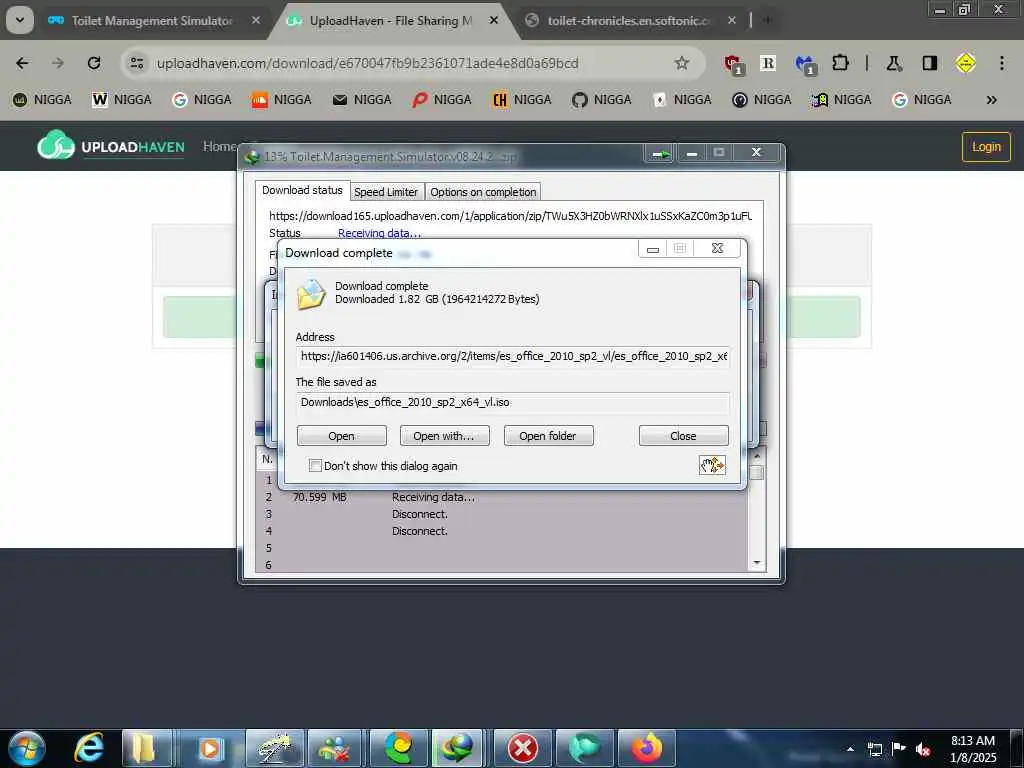1024x768 pixels.
Task: Expand the bookmarks overflow chevron
Action: pyautogui.click(x=991, y=99)
